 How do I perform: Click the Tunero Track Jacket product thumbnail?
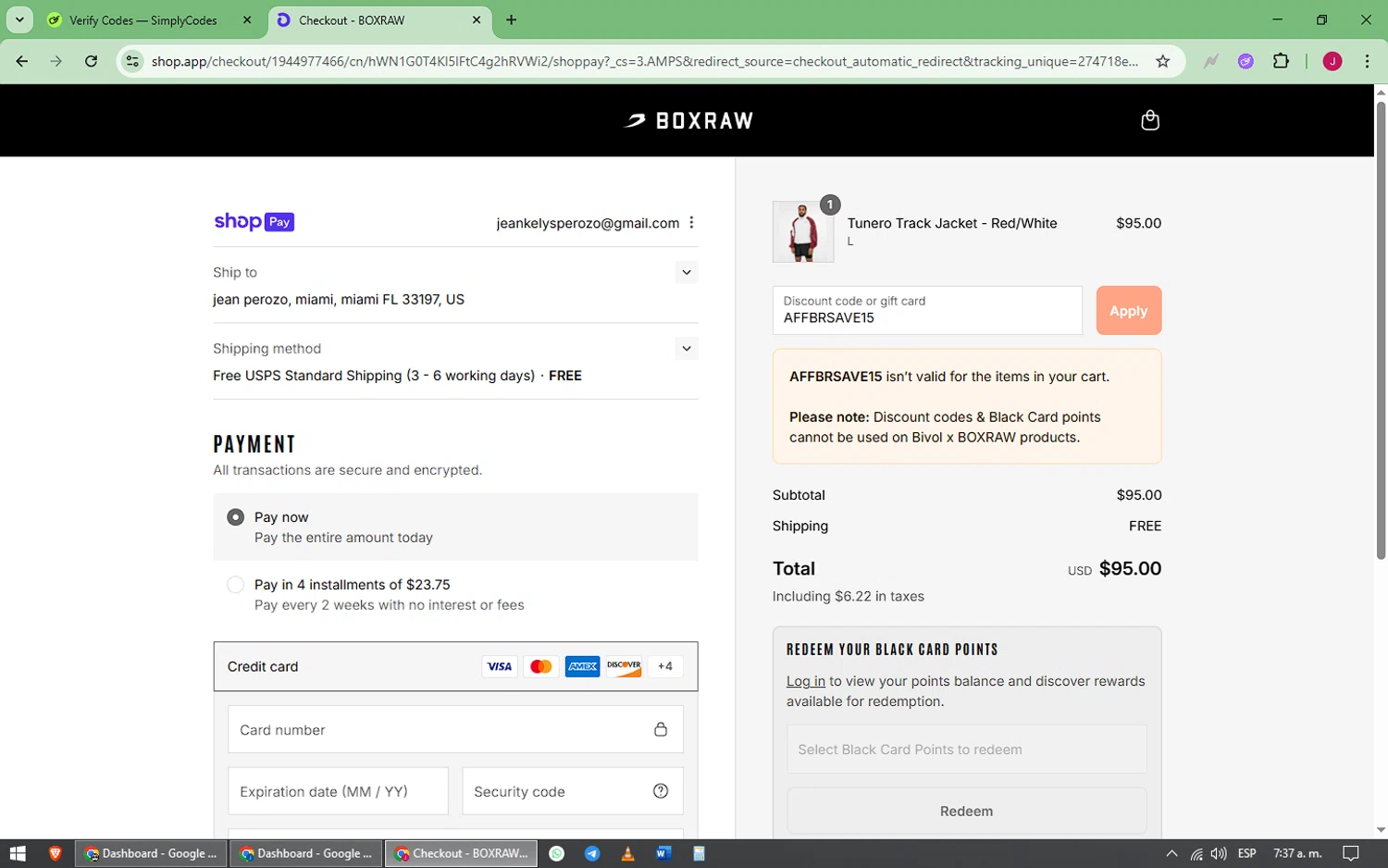coord(803,231)
